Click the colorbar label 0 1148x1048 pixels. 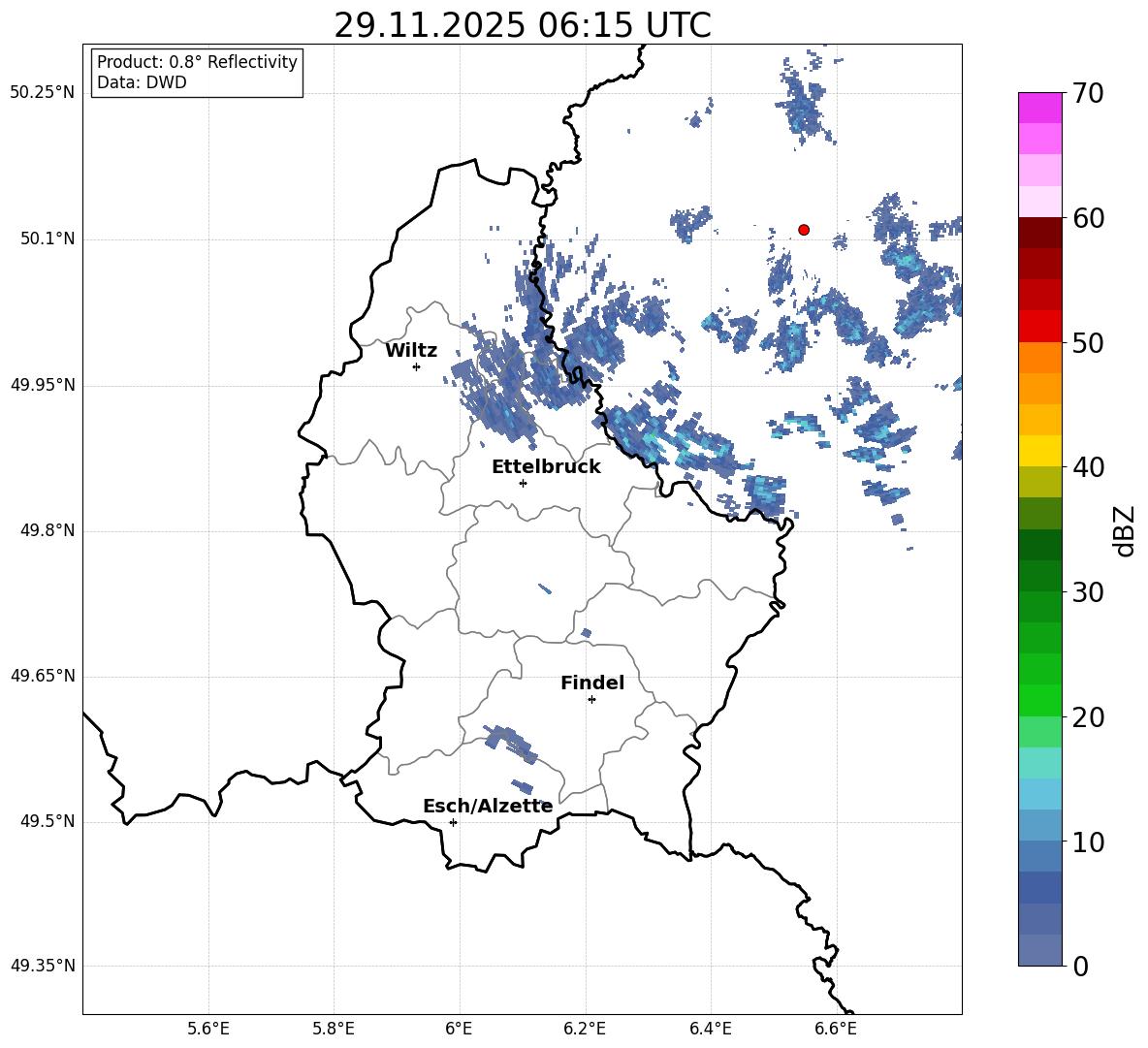click(x=1081, y=966)
